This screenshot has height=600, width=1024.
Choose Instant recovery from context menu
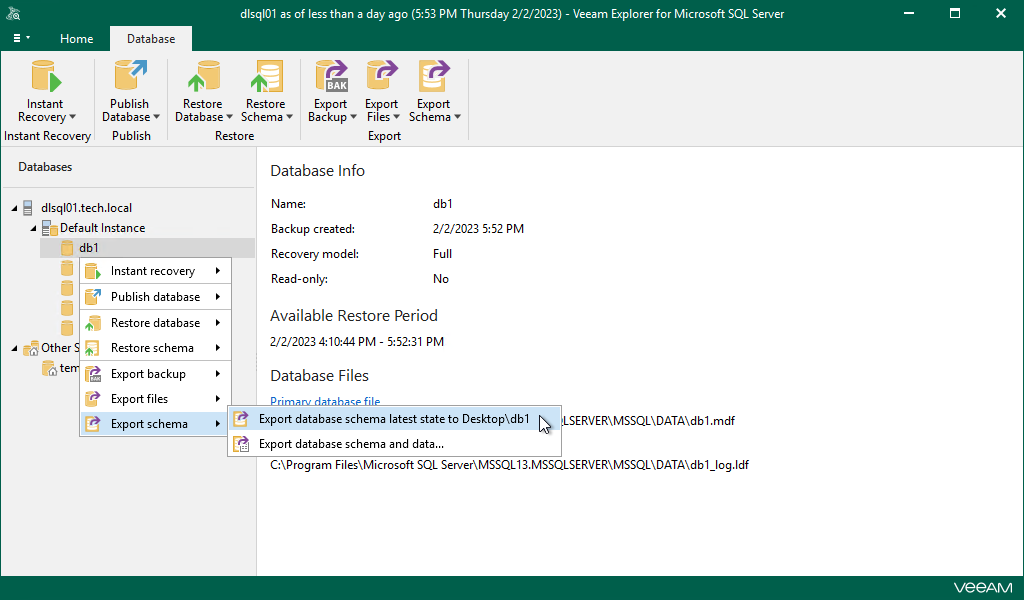pyautogui.click(x=155, y=271)
